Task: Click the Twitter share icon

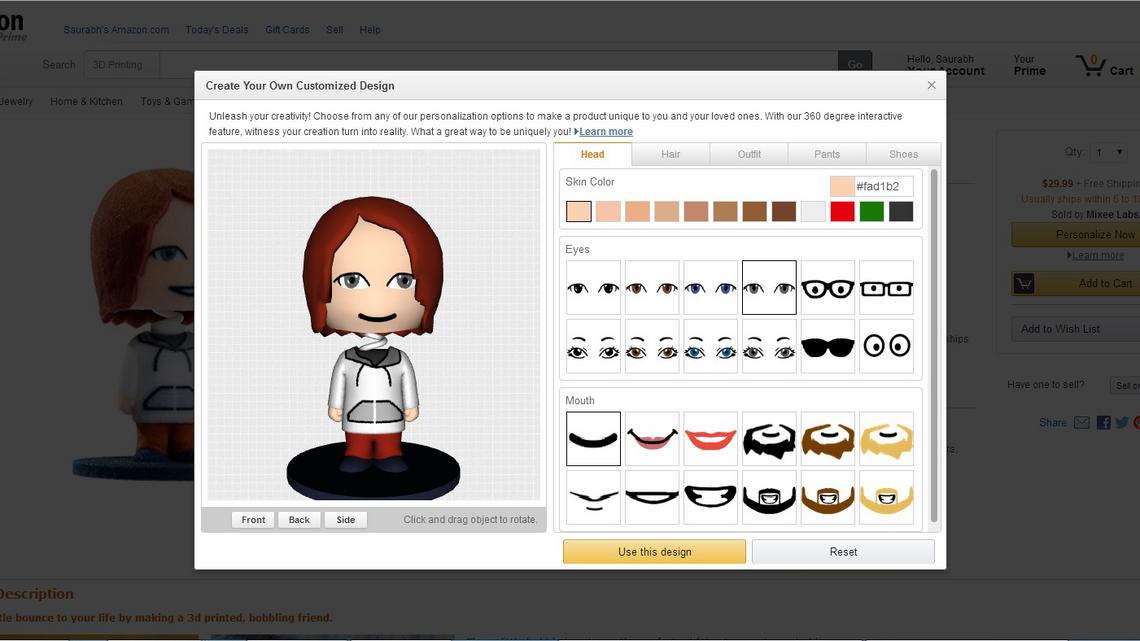Action: [1120, 422]
